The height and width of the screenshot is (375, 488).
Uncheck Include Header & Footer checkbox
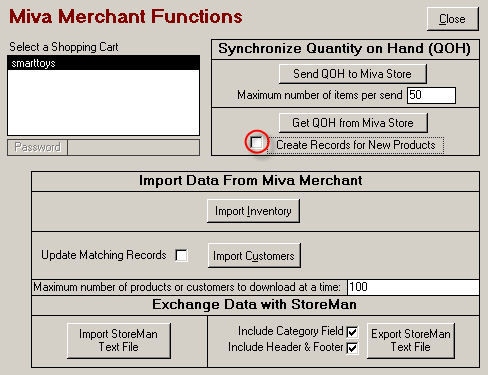(x=352, y=348)
